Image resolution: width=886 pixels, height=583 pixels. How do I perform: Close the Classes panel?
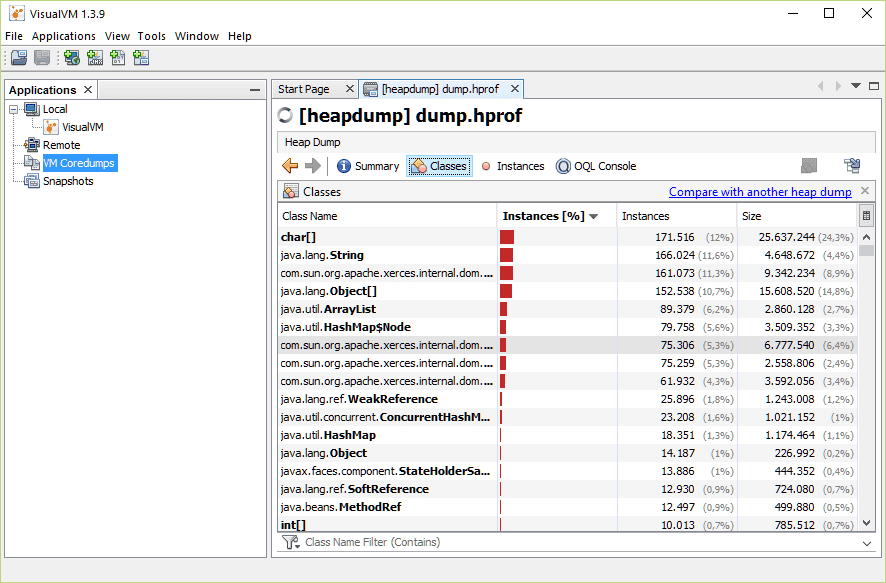(865, 191)
